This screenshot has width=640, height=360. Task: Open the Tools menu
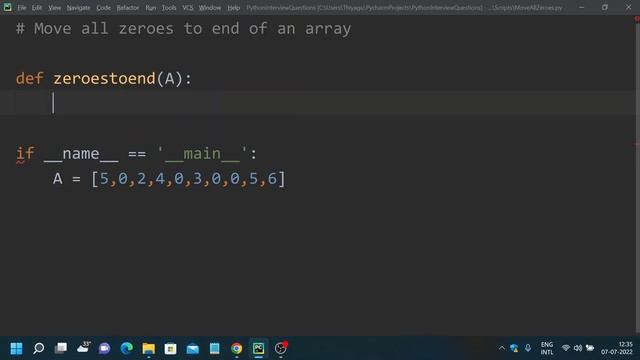point(169,8)
